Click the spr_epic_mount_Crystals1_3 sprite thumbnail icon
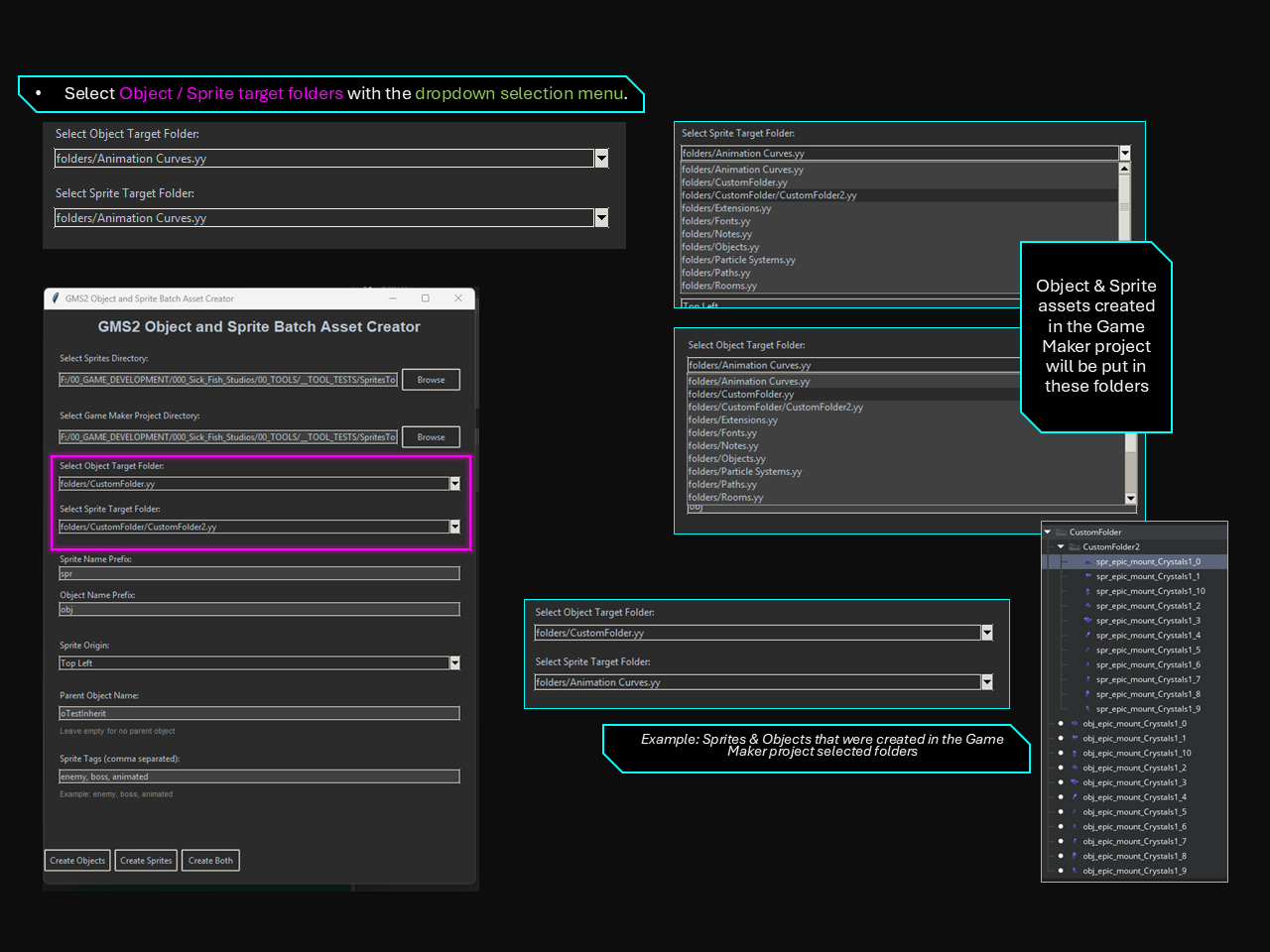This screenshot has height=952, width=1270. coord(1088,621)
